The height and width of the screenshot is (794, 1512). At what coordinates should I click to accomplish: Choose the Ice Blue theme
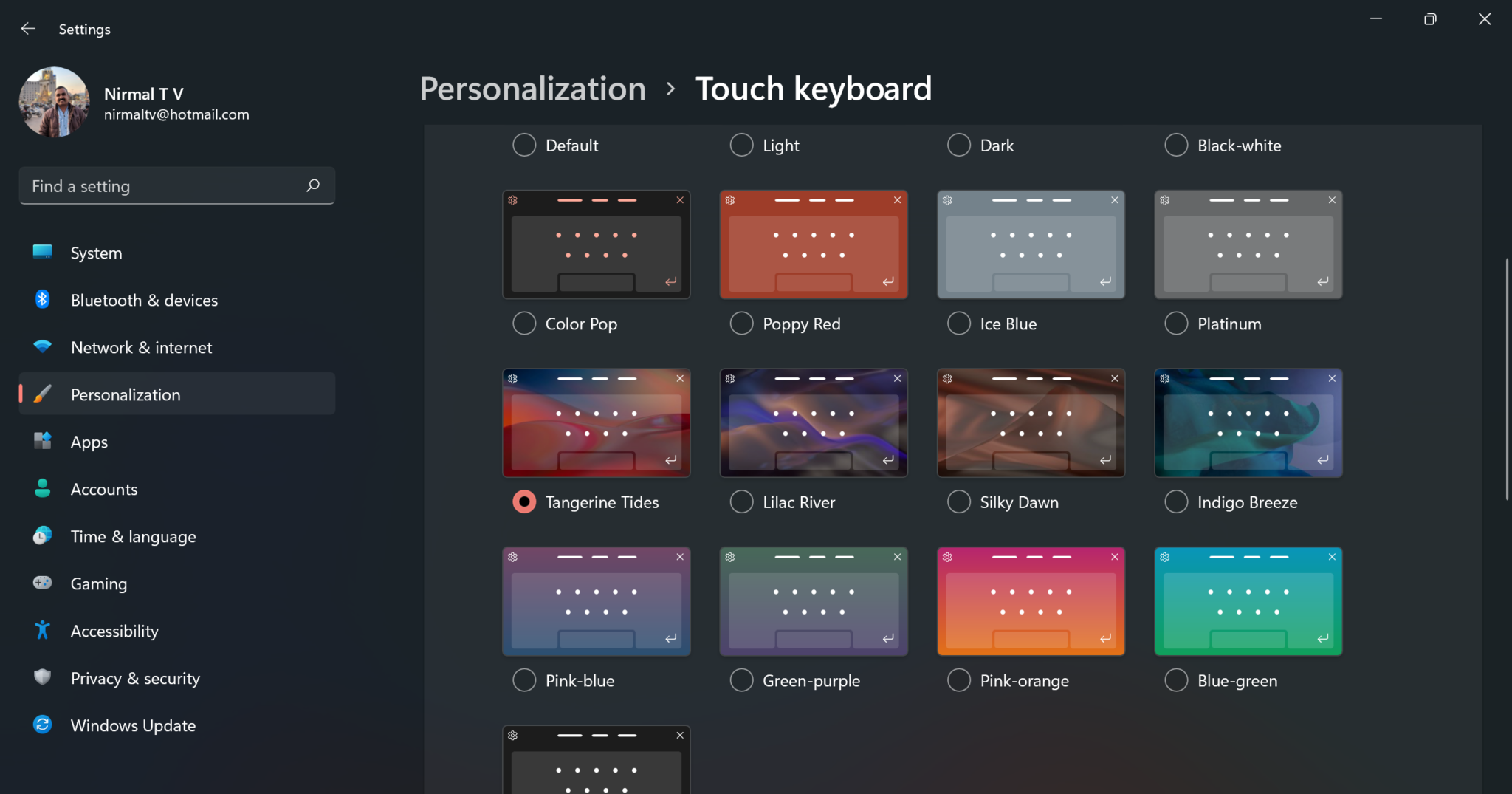click(x=958, y=324)
